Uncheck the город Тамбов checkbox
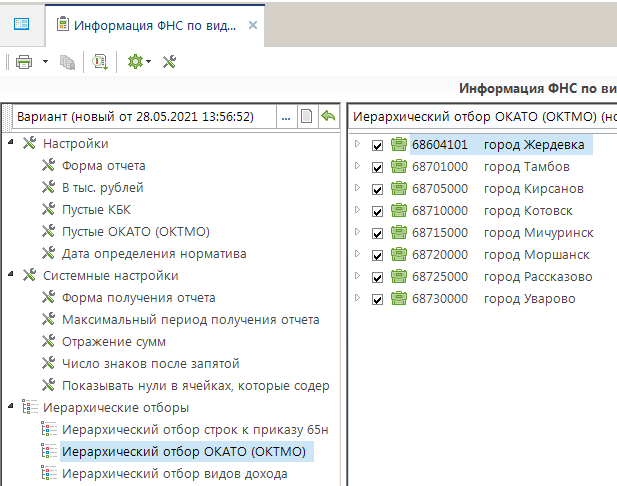 377,168
